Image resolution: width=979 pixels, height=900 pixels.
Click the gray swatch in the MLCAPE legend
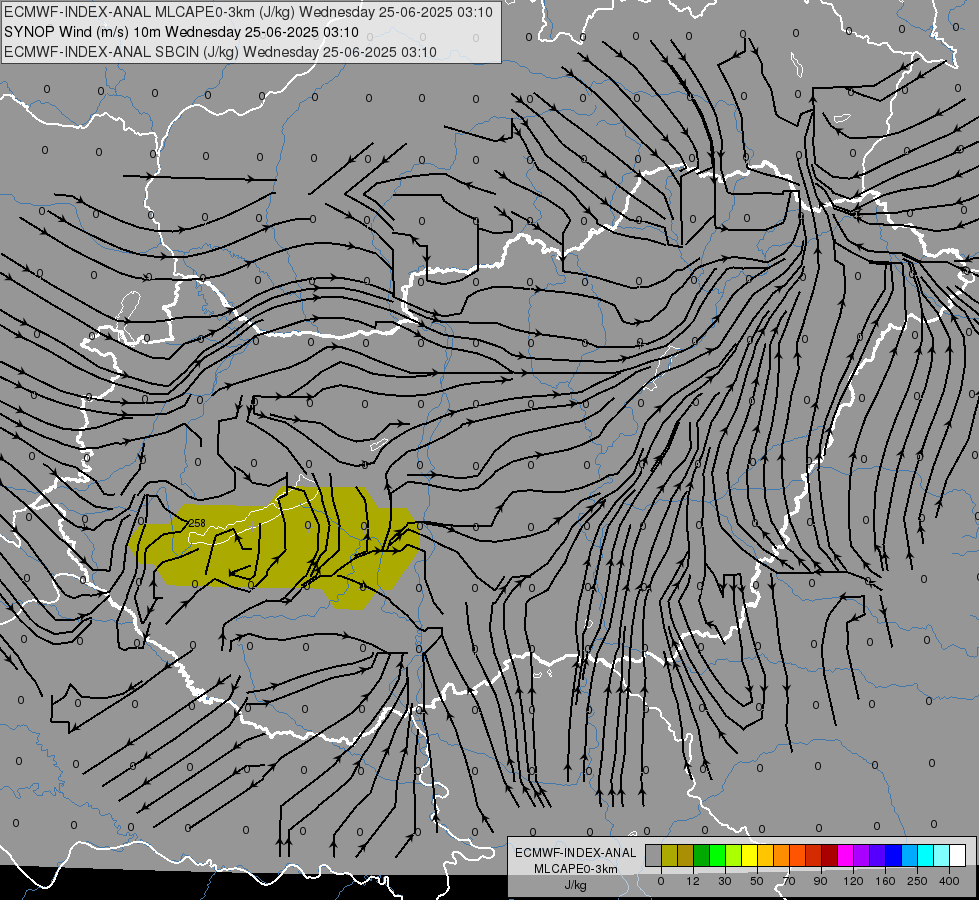click(x=654, y=855)
